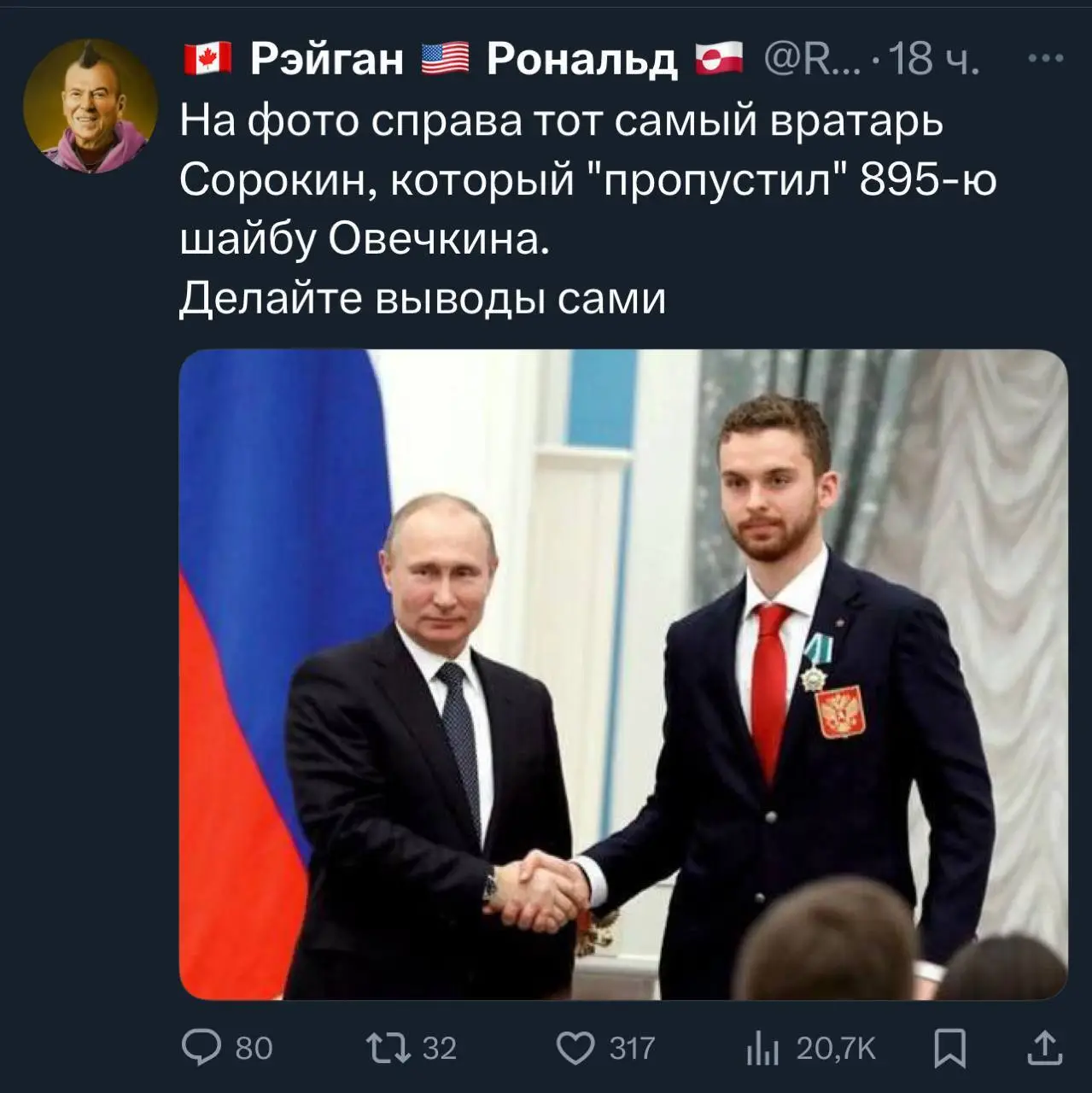Click the display name "Рэйган"

(x=326, y=60)
